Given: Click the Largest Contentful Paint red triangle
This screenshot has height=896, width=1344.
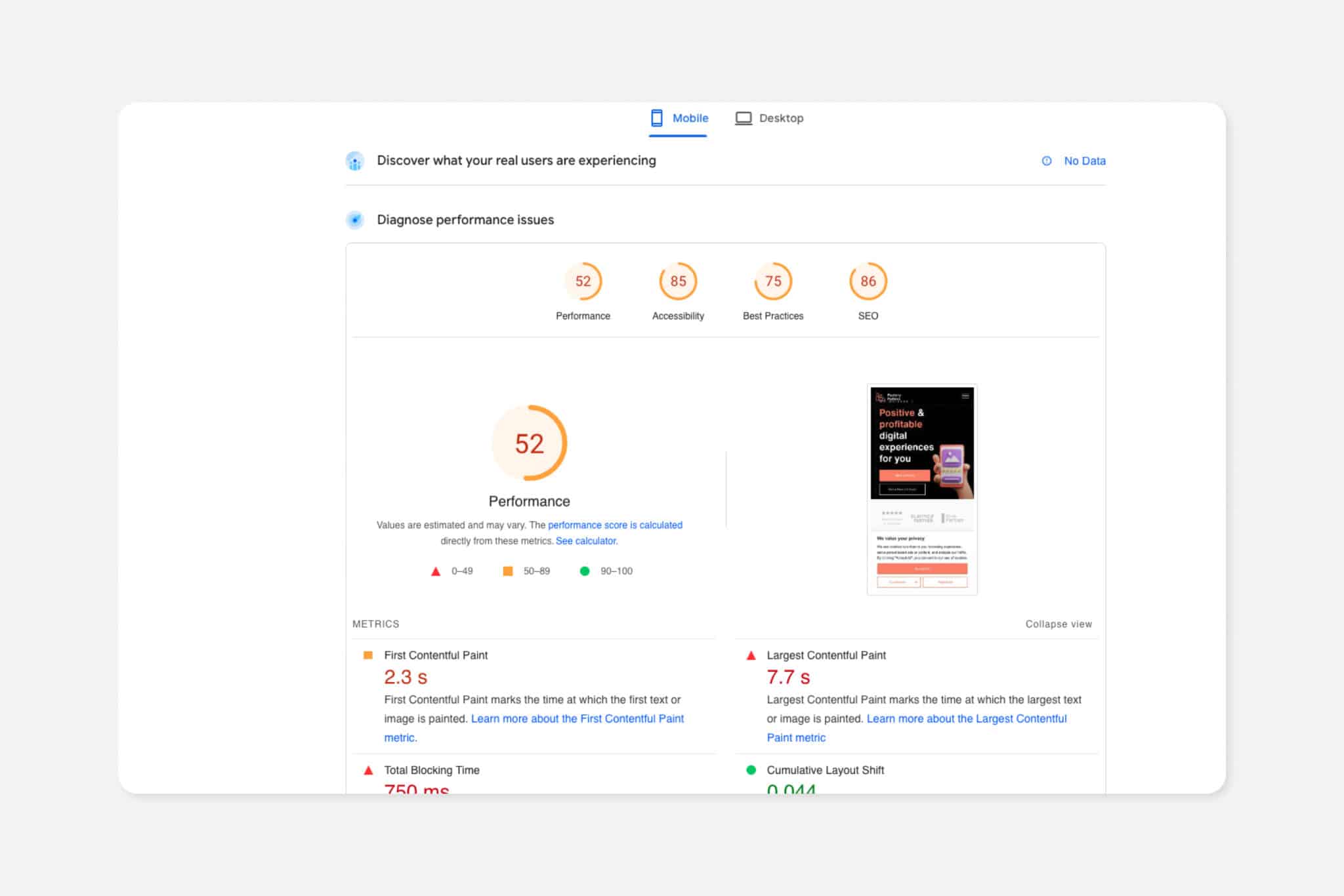Looking at the screenshot, I should pos(751,655).
